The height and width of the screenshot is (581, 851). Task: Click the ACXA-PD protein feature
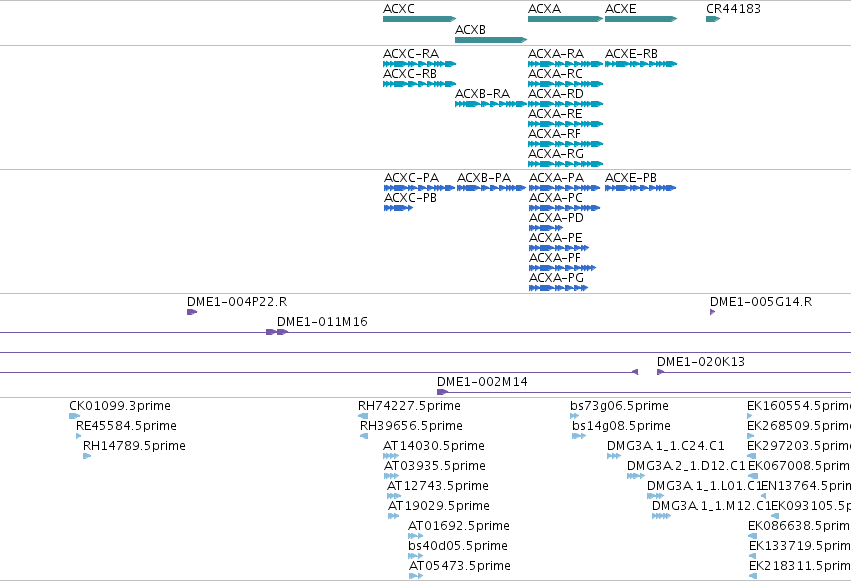click(x=546, y=228)
